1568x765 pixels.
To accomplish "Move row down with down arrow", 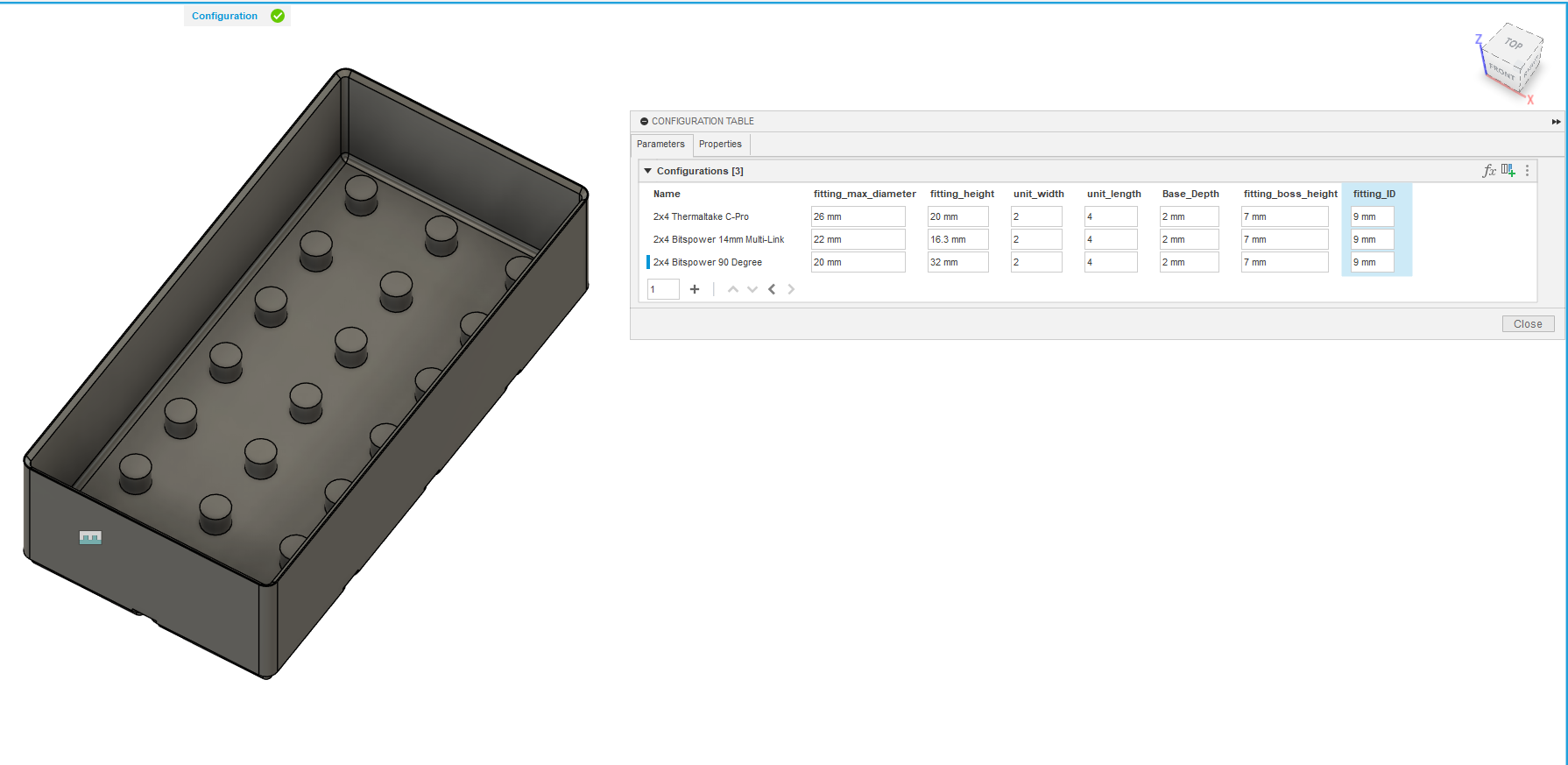I will click(752, 289).
